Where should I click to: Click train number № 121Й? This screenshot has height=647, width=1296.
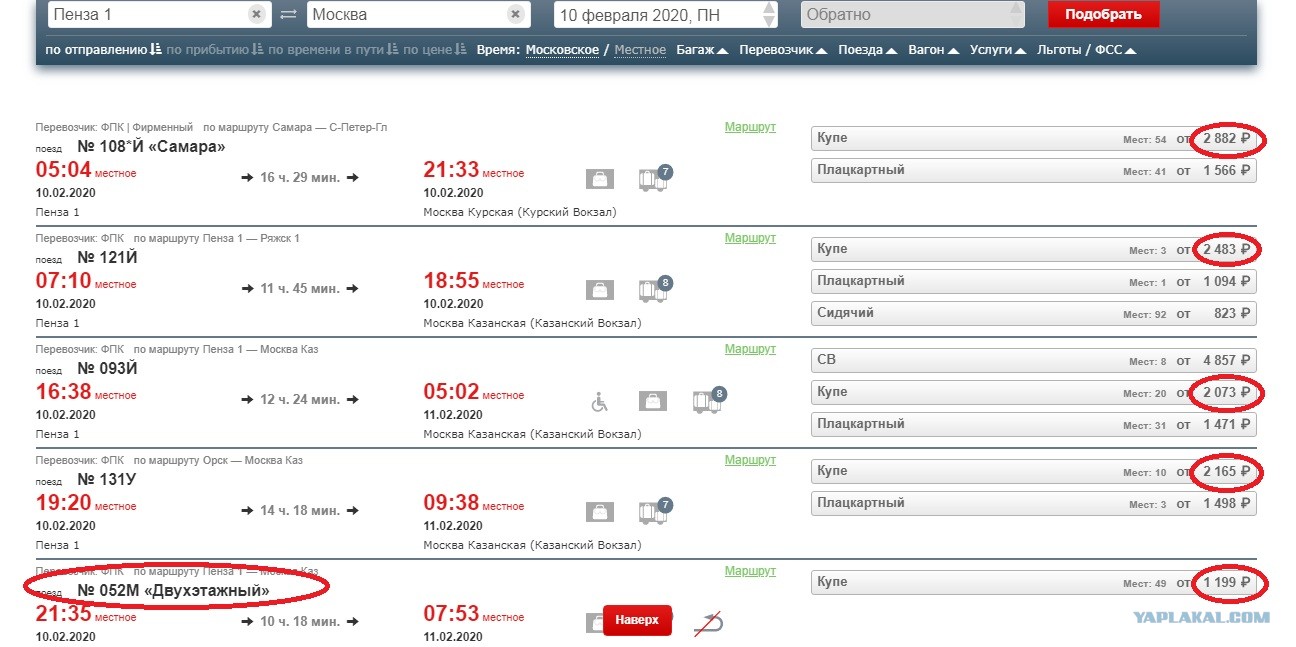107,257
